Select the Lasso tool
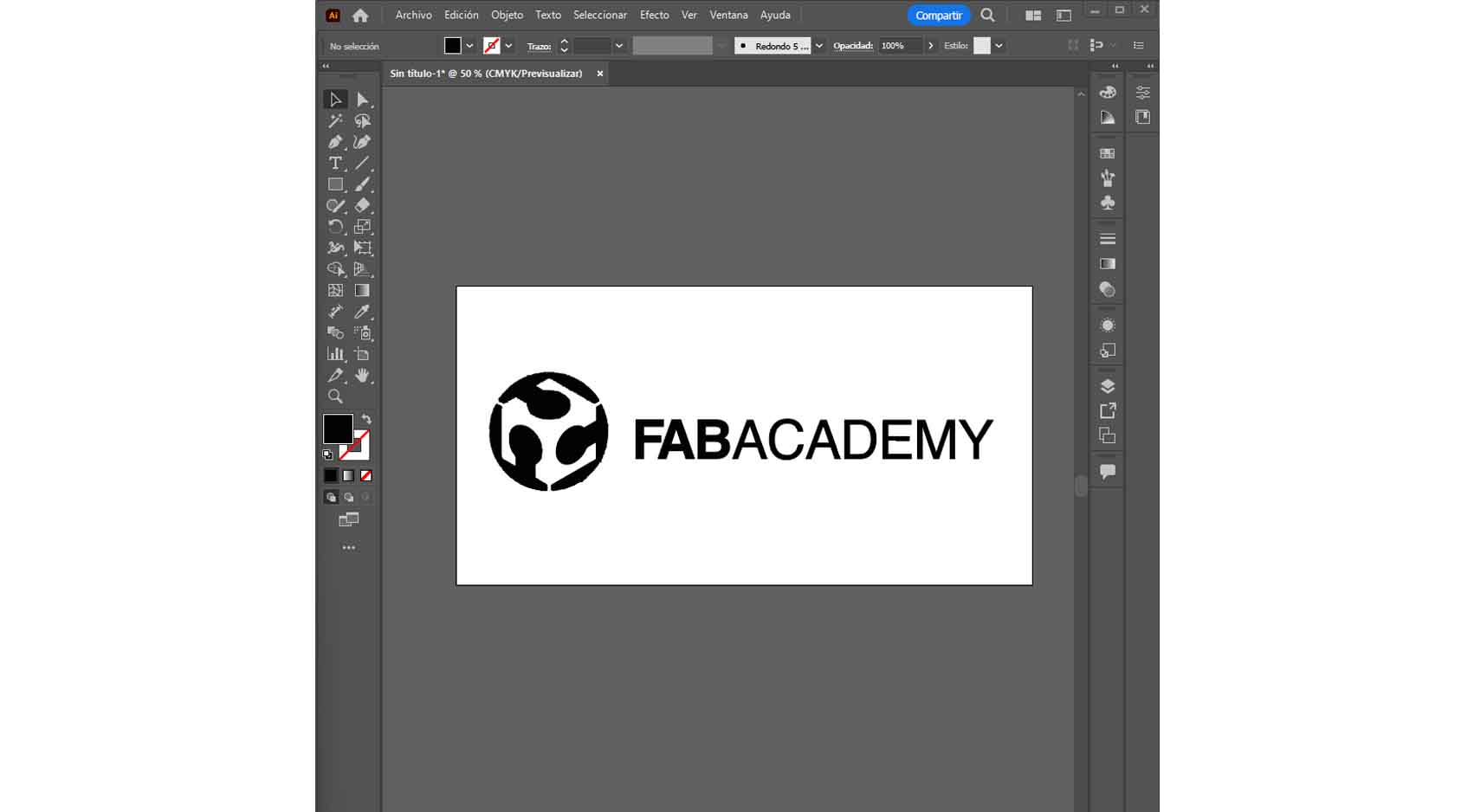The image size is (1474, 812). coord(362,121)
